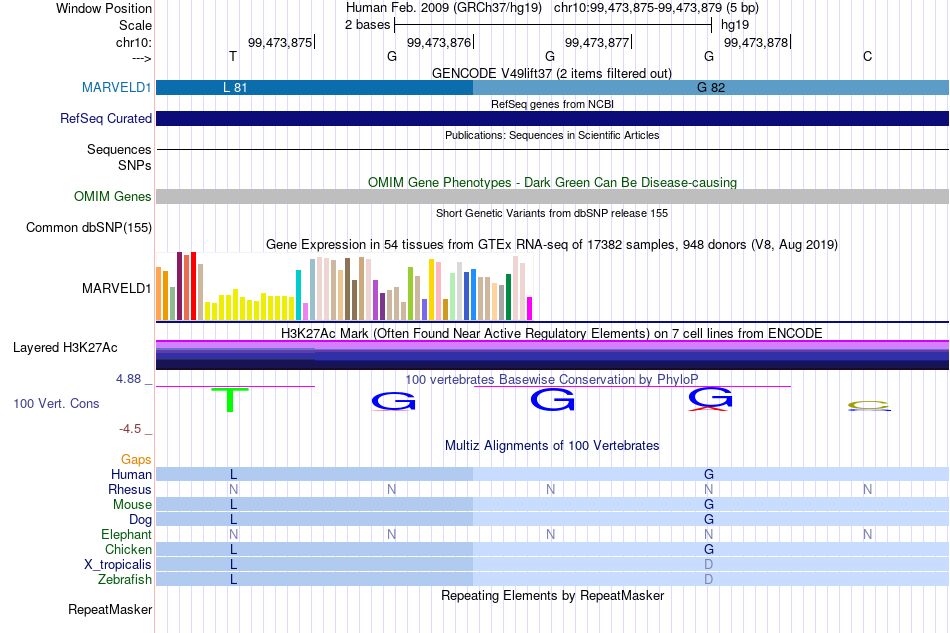Click the GTEx MARVELD1 expression bar chart
The image size is (950, 633).
(x=344, y=286)
